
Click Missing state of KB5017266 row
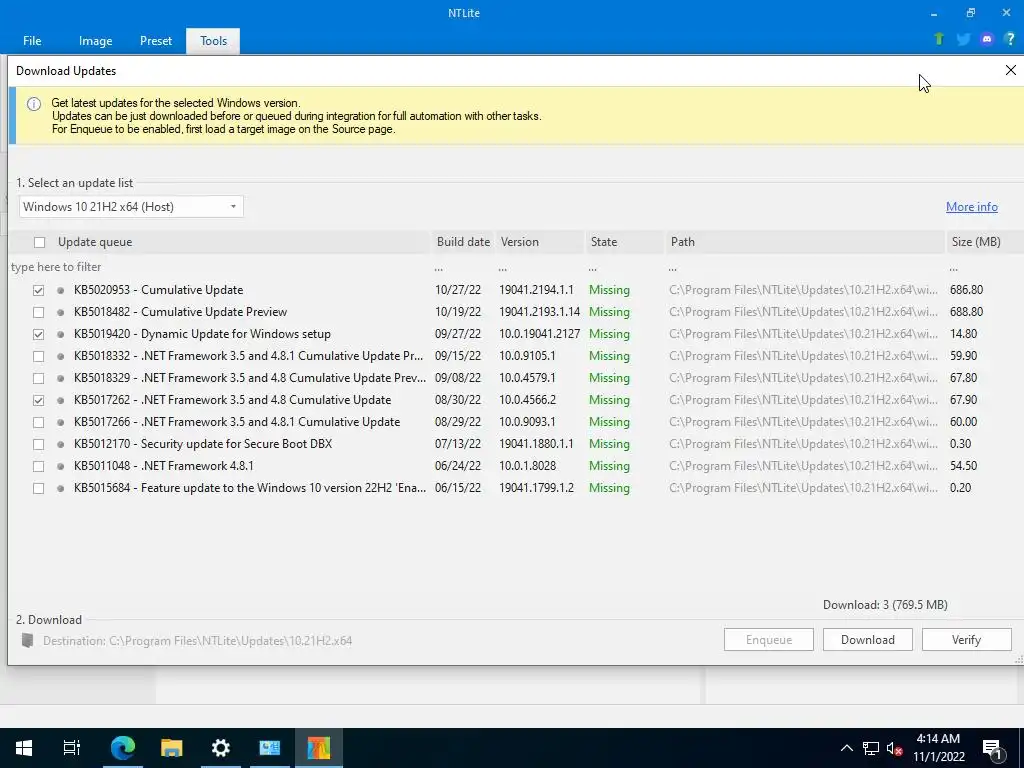(609, 422)
